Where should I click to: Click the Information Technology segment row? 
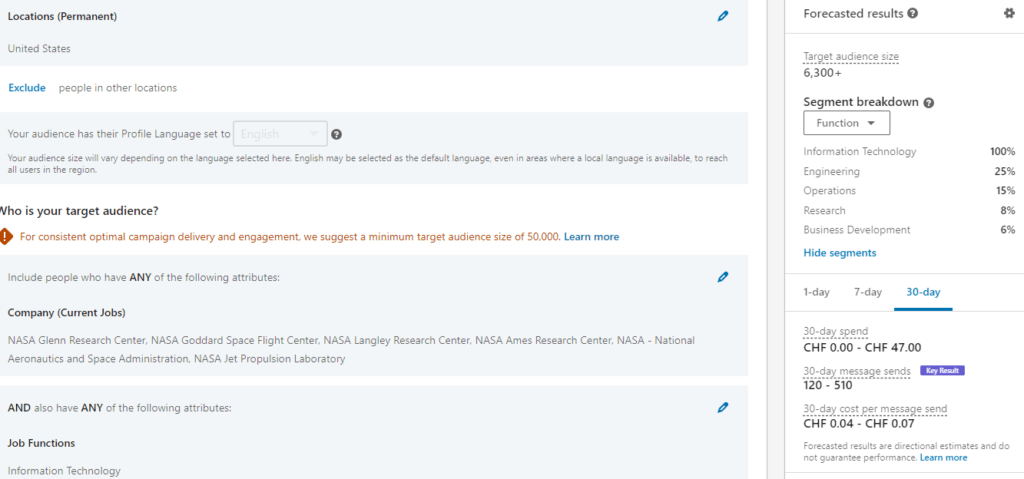pyautogui.click(x=909, y=152)
